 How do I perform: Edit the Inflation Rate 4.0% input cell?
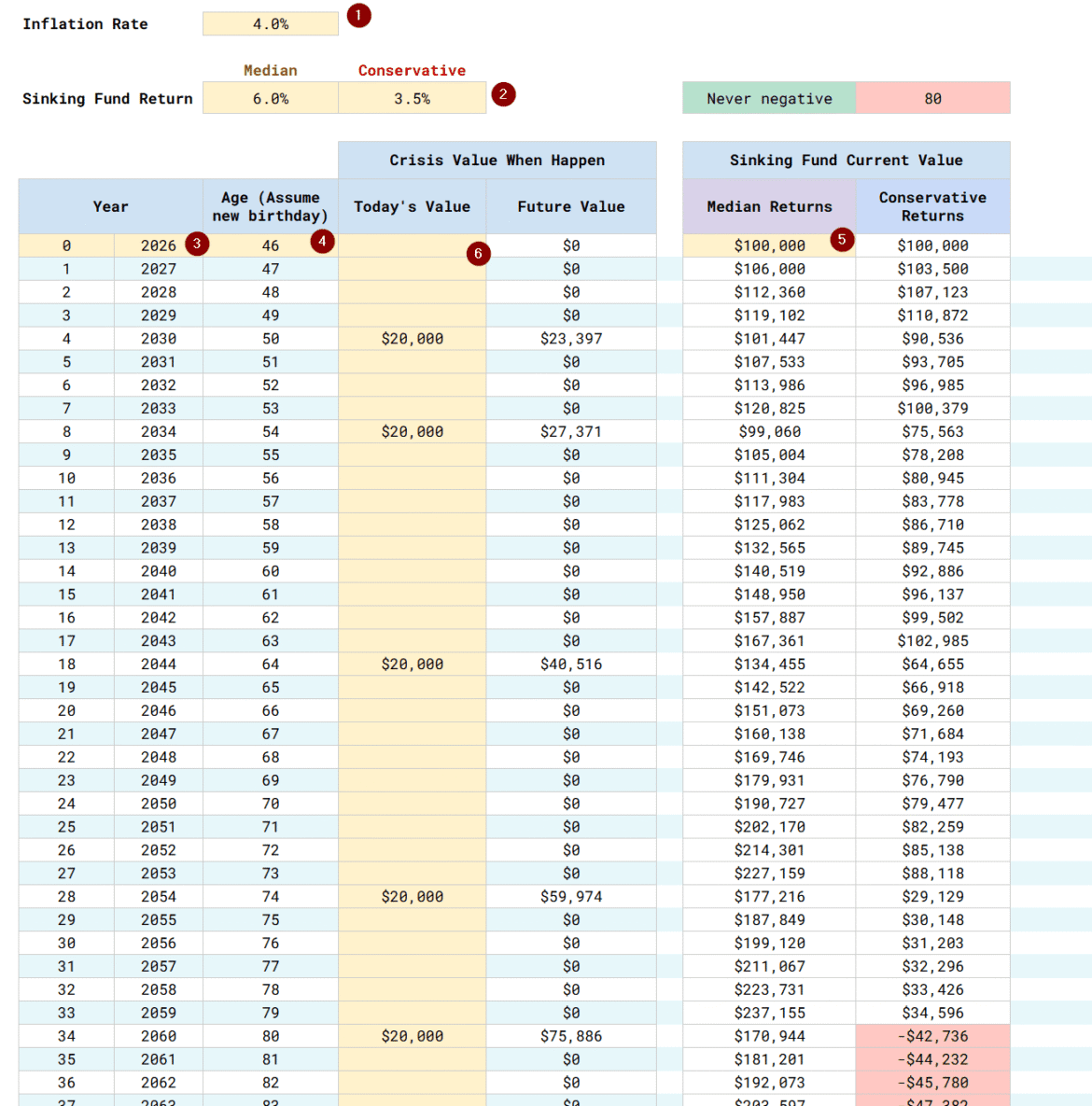coord(270,23)
